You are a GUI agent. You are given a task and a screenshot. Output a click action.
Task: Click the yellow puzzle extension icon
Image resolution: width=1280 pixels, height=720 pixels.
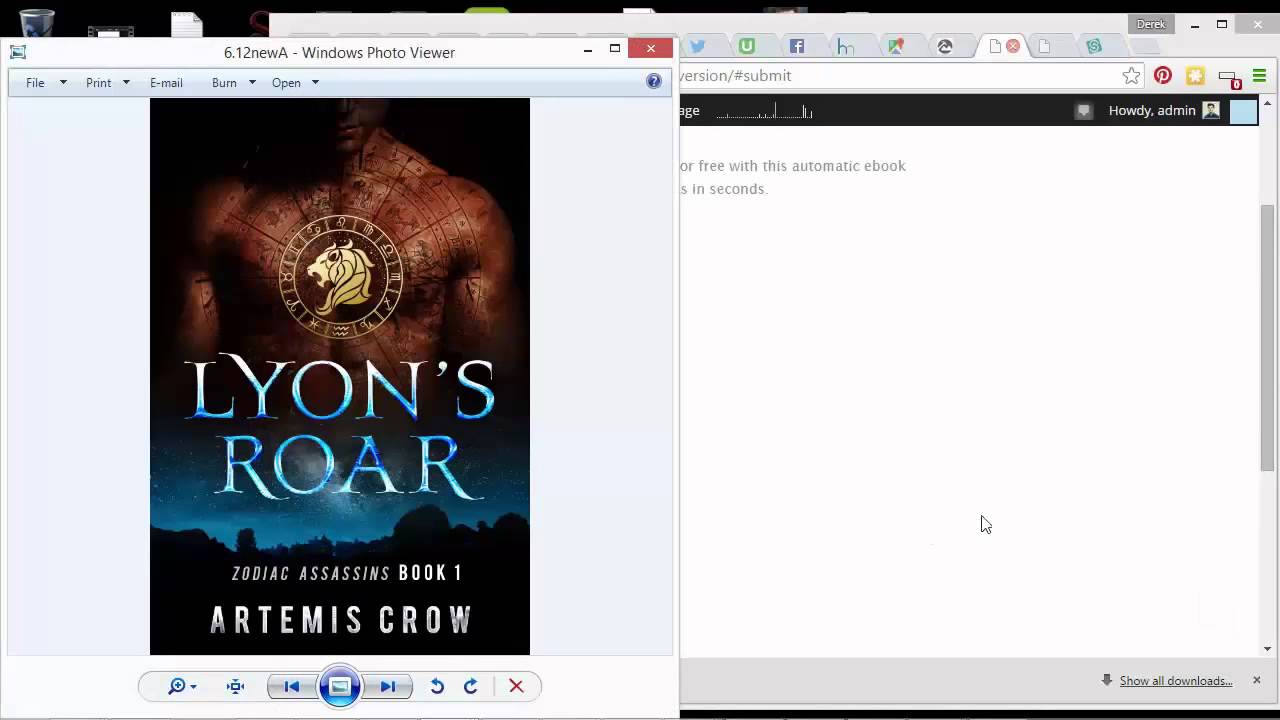(x=1195, y=76)
